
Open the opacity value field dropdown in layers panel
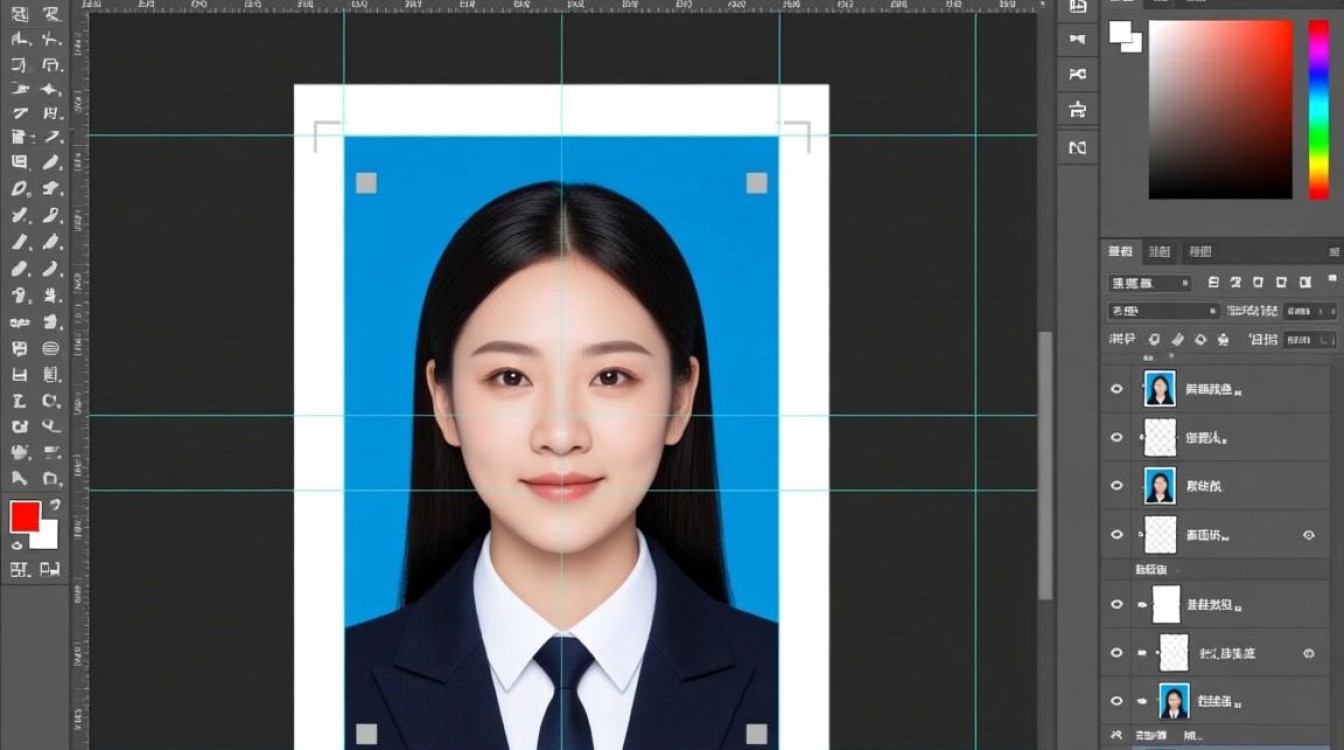point(1310,311)
